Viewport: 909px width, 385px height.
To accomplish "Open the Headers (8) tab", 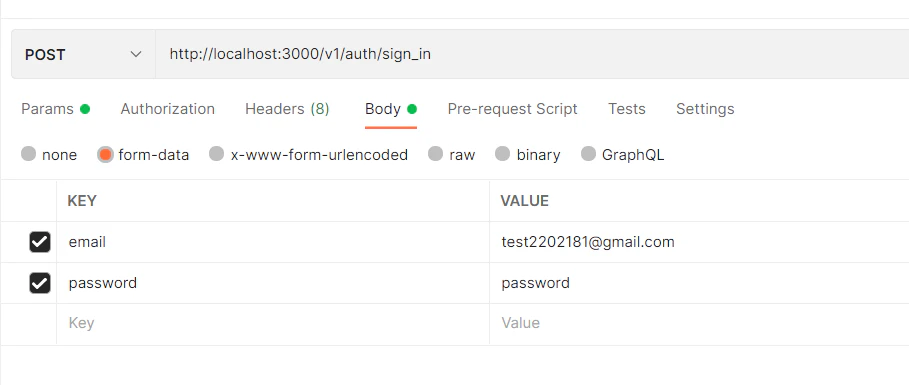I will 287,109.
